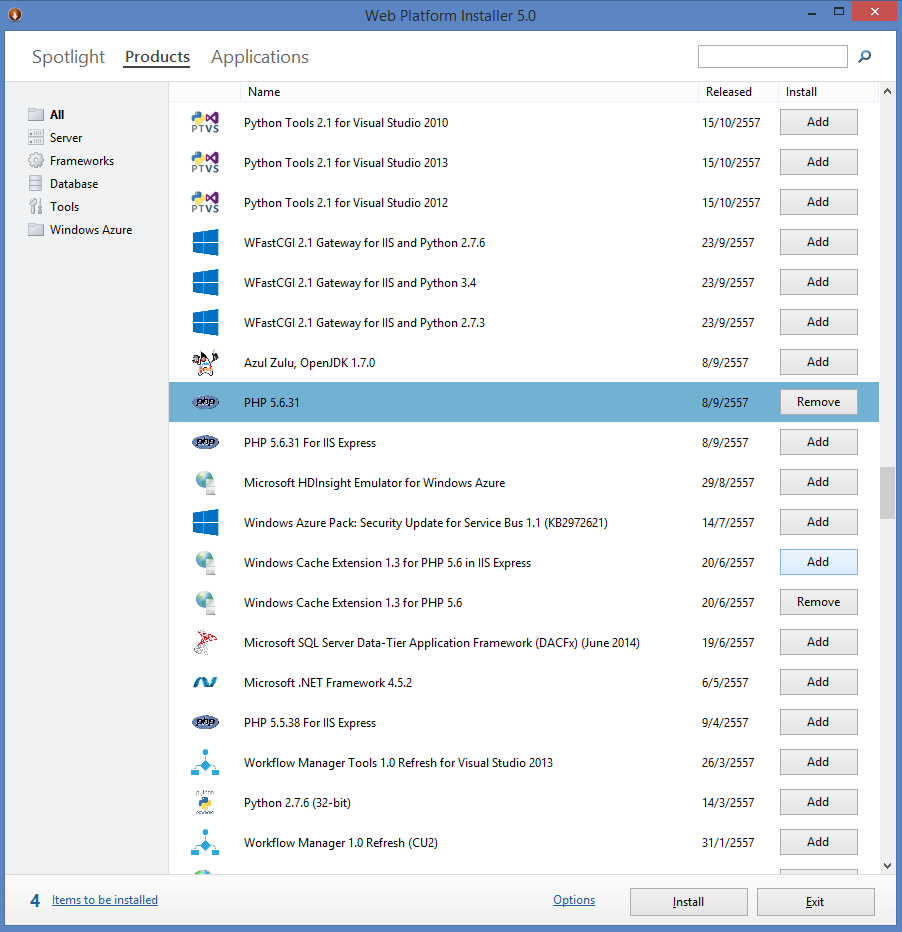Add Workflow Manager 1.0 Refresh (CU2)
The width and height of the screenshot is (902, 932).
click(818, 842)
